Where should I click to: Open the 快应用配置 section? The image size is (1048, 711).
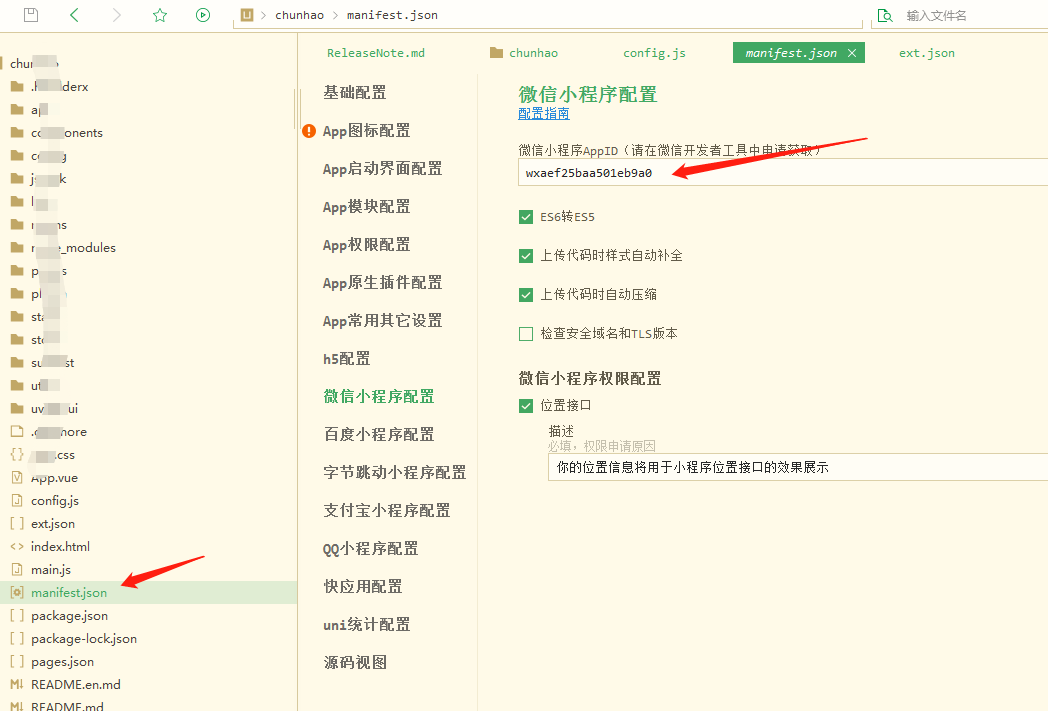363,587
